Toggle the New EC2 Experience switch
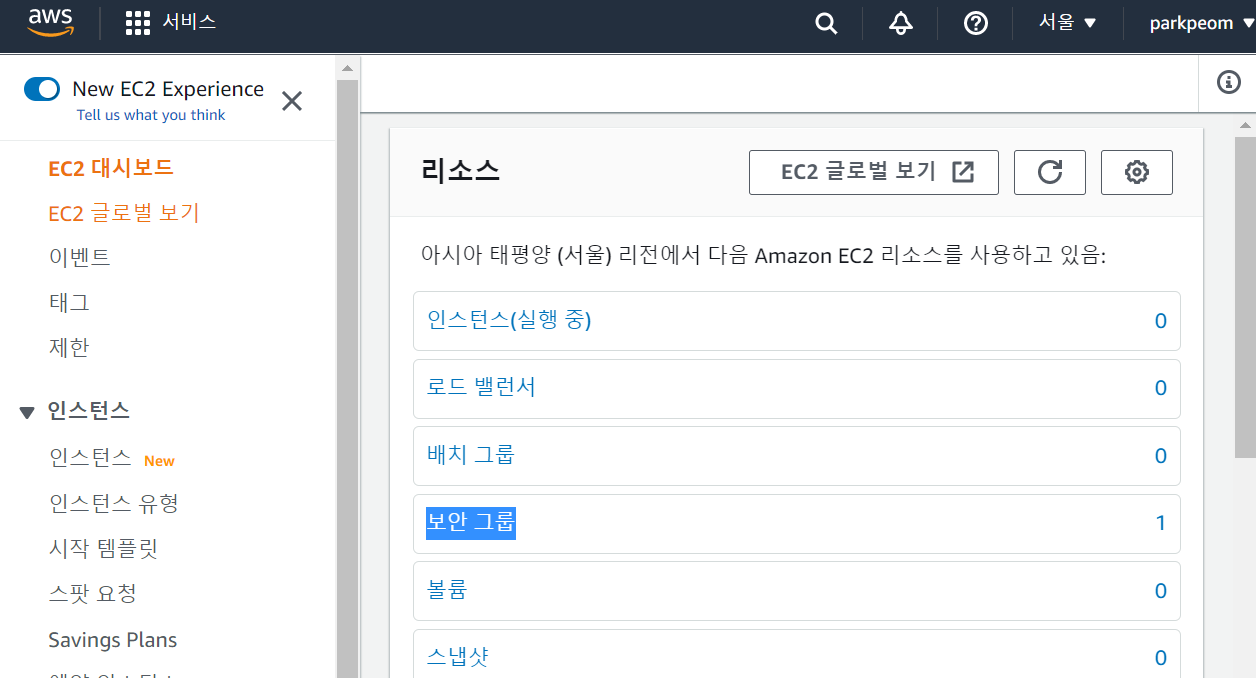1256x678 pixels. click(x=42, y=89)
